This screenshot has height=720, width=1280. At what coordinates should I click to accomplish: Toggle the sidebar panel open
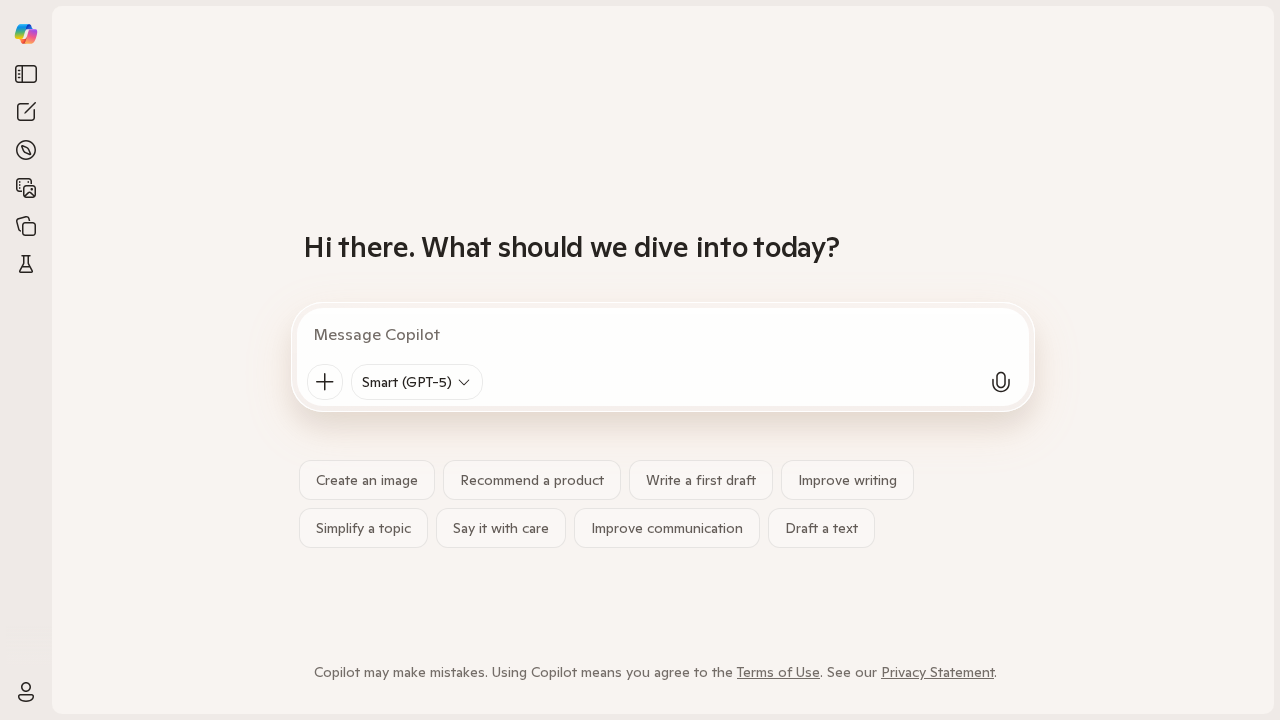(x=26, y=74)
